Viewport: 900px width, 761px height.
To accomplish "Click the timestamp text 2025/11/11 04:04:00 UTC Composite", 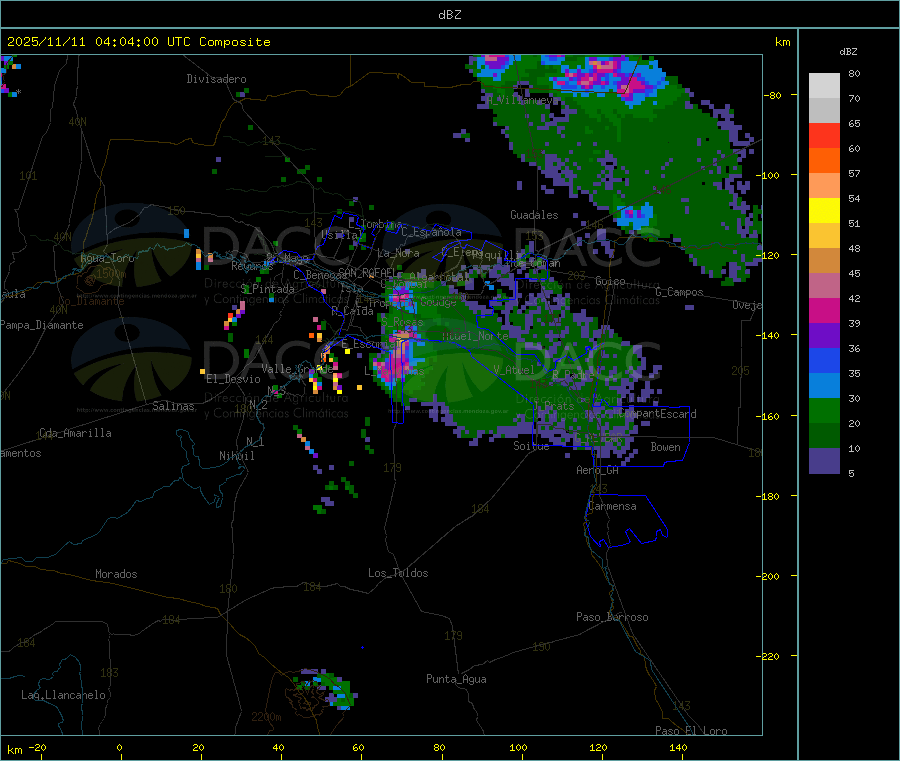I will tap(138, 42).
